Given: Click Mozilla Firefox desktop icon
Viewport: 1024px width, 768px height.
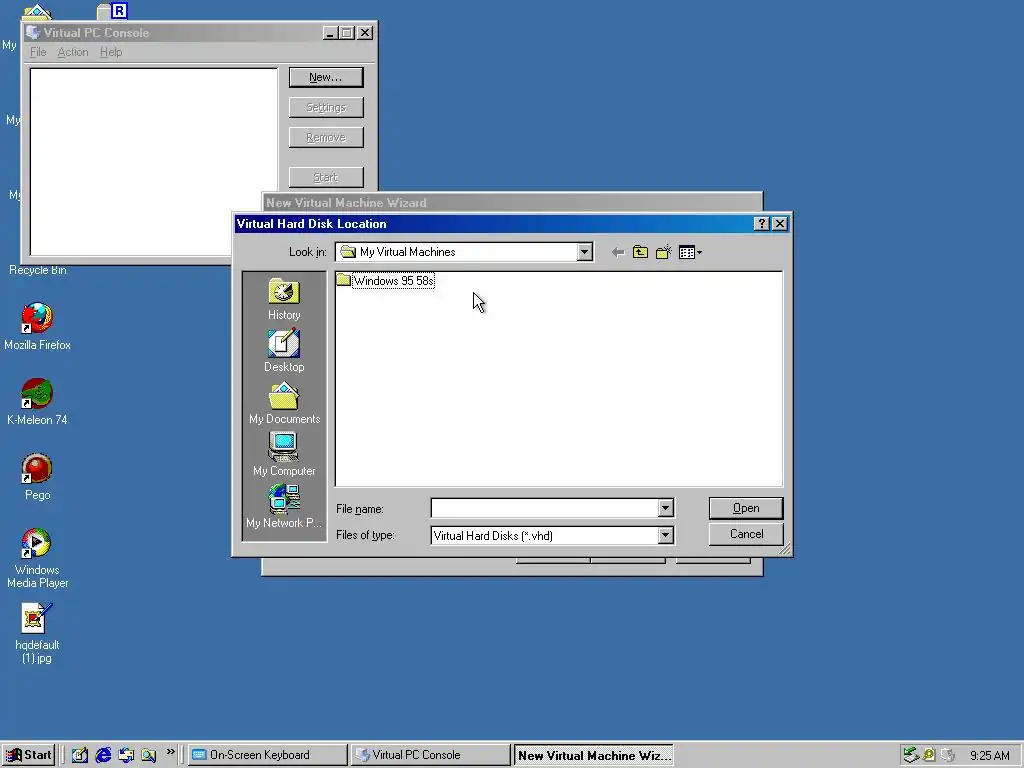Looking at the screenshot, I should coord(37,327).
